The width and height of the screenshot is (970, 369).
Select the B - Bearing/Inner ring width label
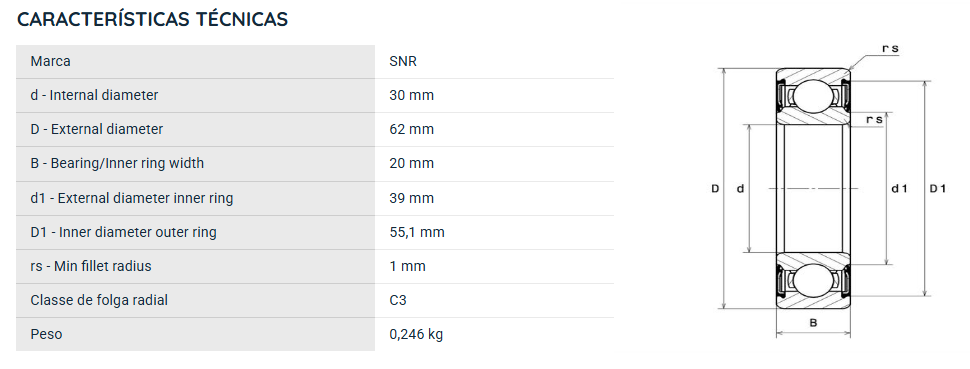[x=117, y=163]
